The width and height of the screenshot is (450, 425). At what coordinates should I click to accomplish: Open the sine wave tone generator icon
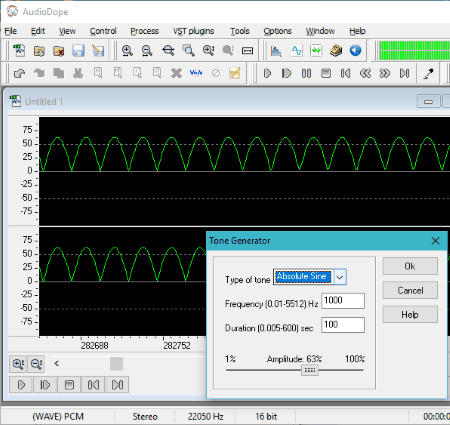(x=296, y=51)
